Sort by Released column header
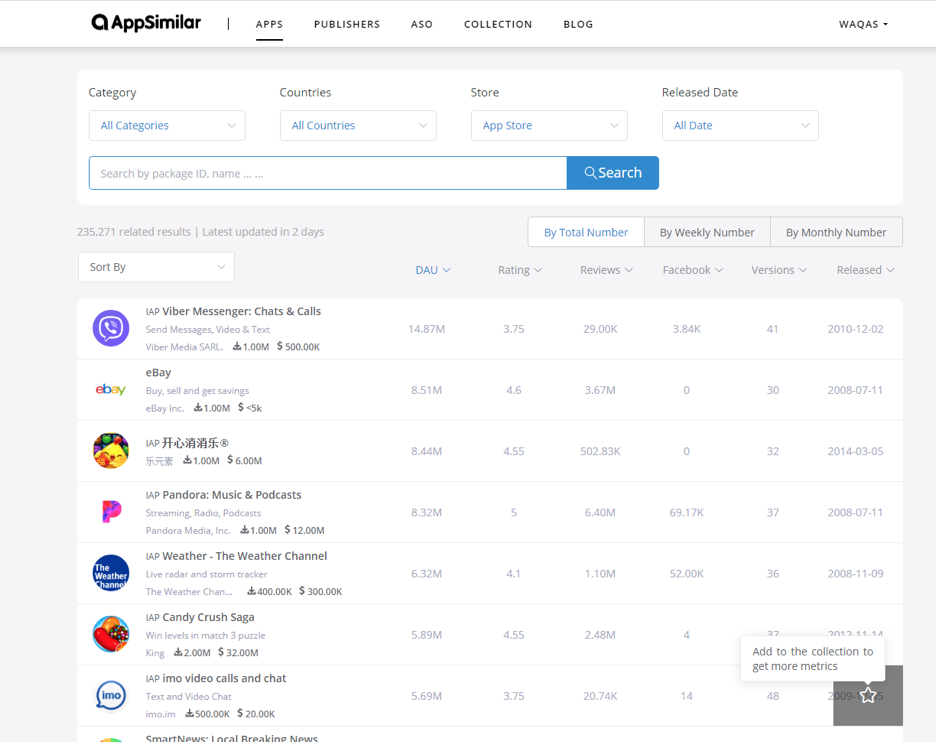 pyautogui.click(x=866, y=270)
